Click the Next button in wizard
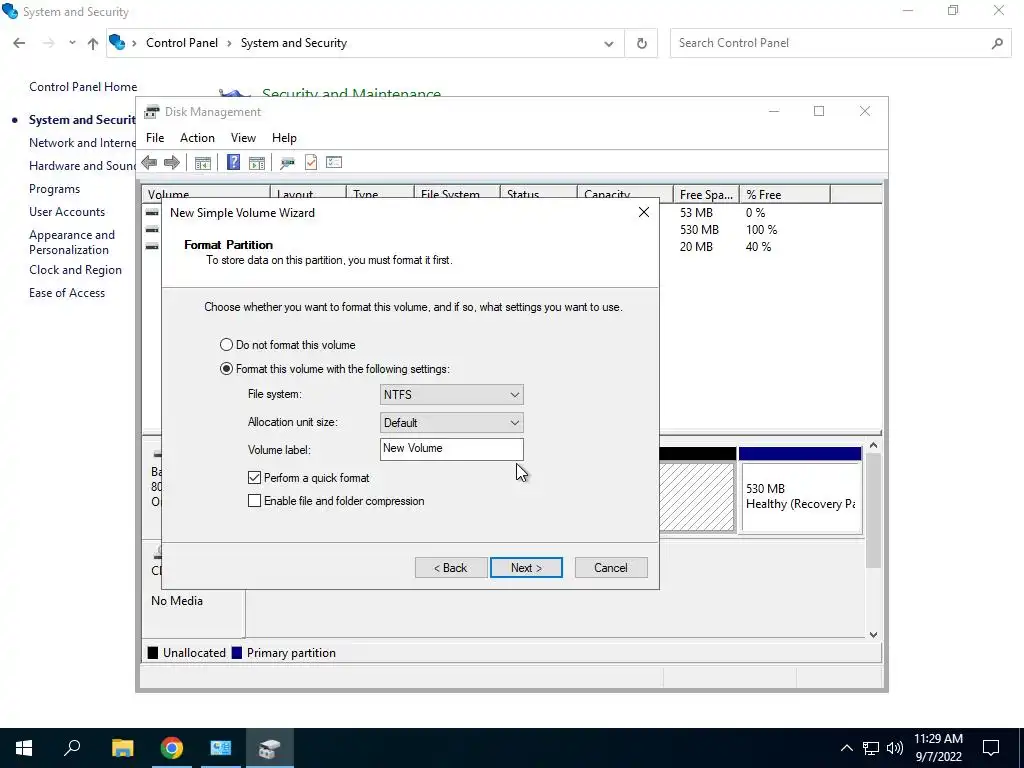 pyautogui.click(x=526, y=568)
